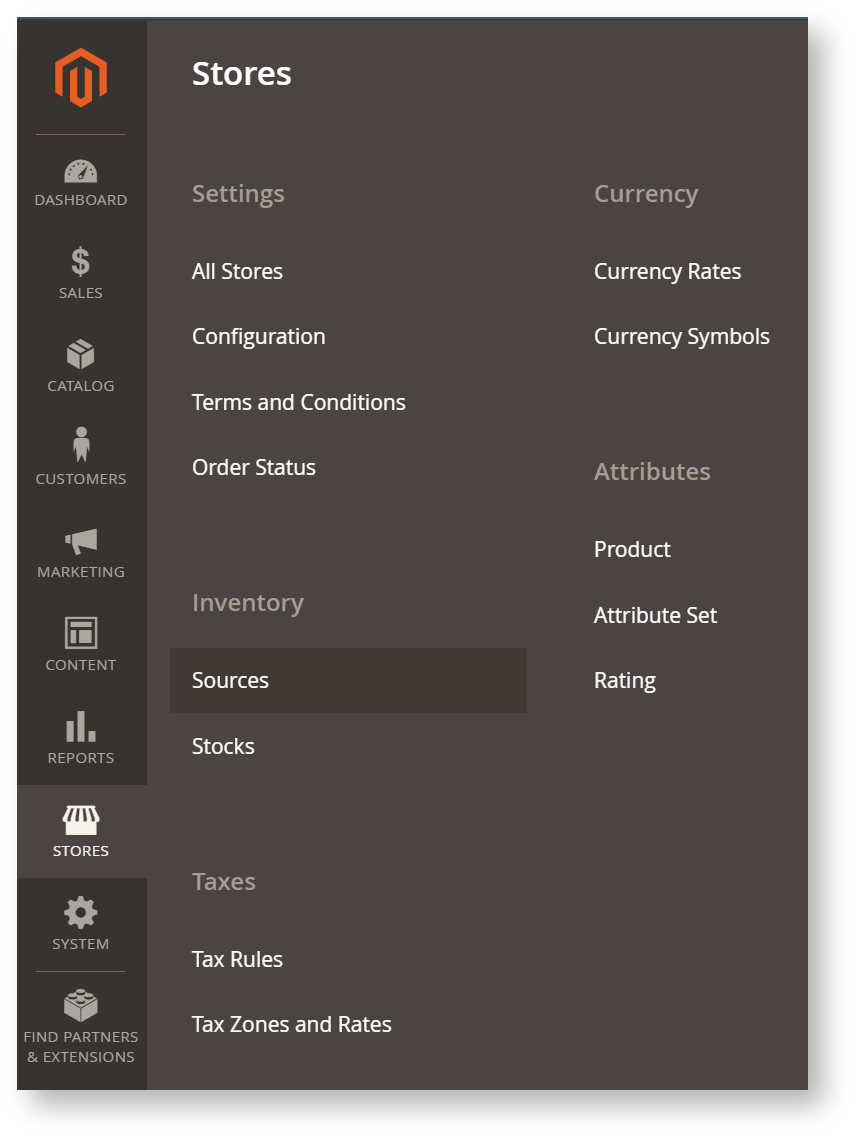Open the Customers person icon

coord(81,446)
